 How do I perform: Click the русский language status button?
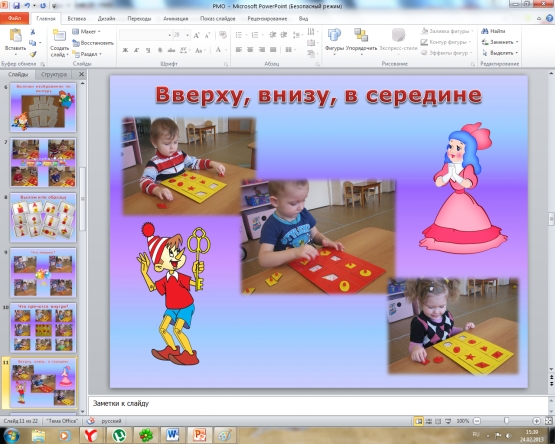pyautogui.click(x=111, y=421)
